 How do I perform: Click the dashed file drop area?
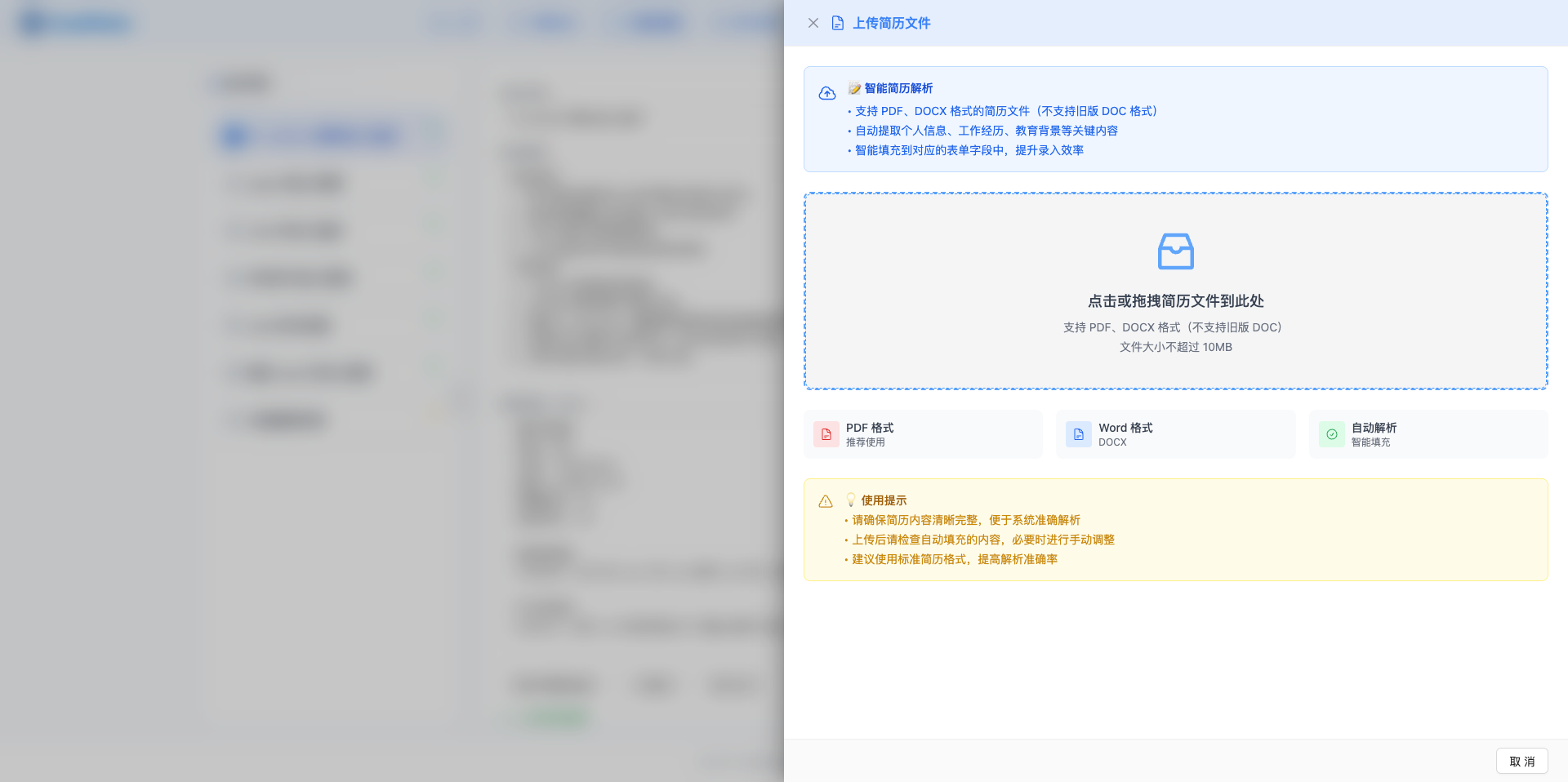pos(1175,291)
